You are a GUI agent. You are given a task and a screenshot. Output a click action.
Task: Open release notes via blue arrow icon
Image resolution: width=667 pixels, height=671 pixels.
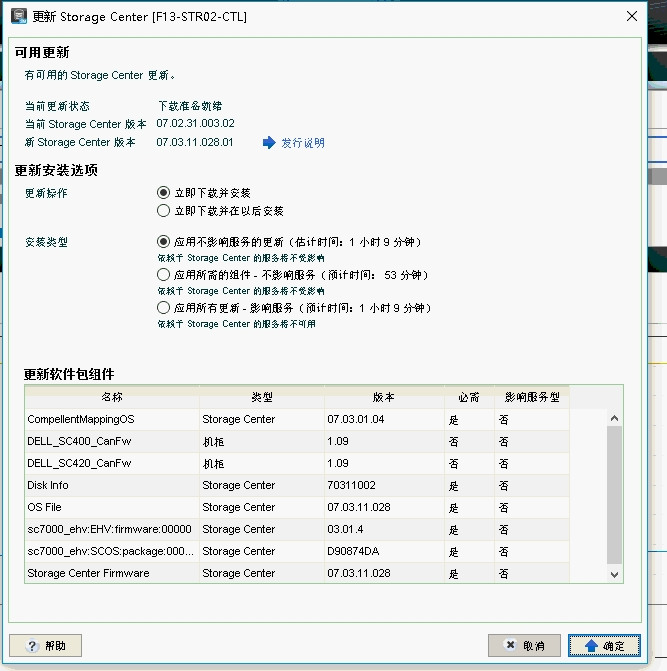(269, 143)
